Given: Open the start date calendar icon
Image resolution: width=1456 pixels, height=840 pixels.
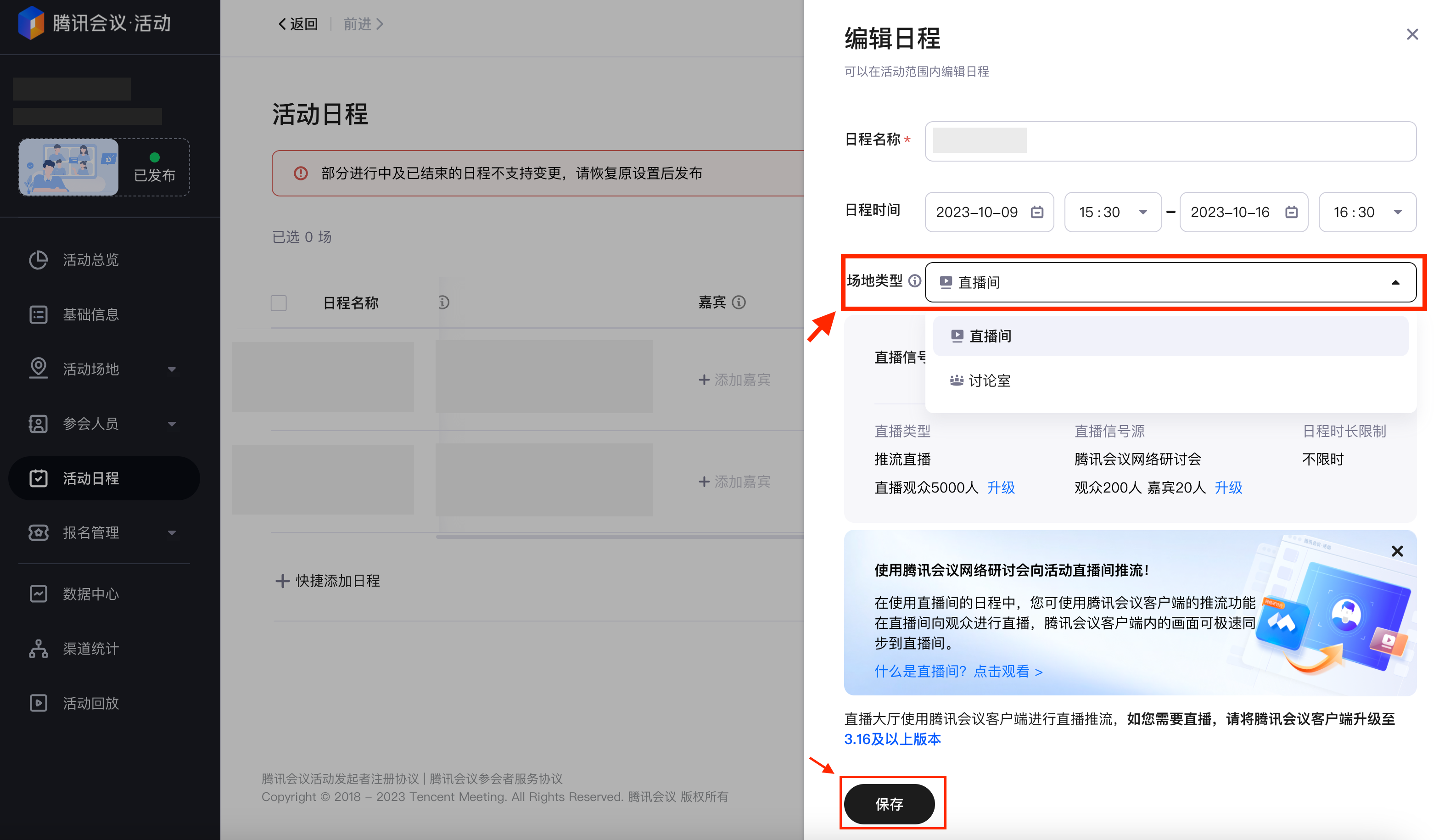Looking at the screenshot, I should coord(1037,212).
